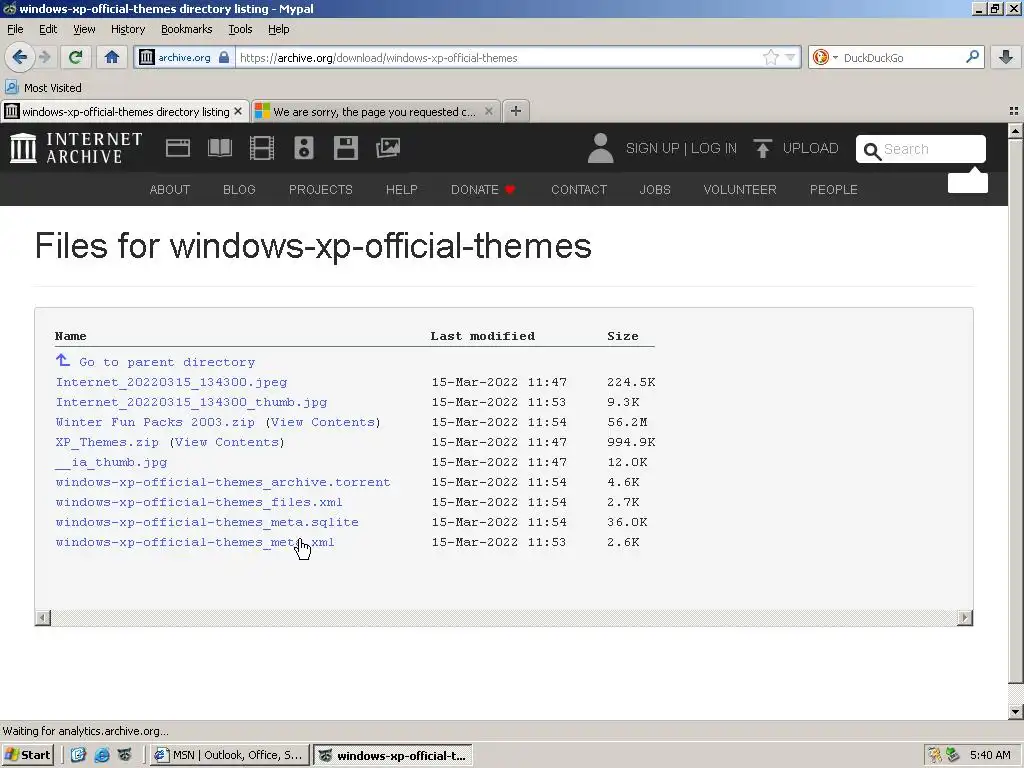The image size is (1024, 768).
Task: Click the padlock security icon in address bar
Action: tap(224, 57)
